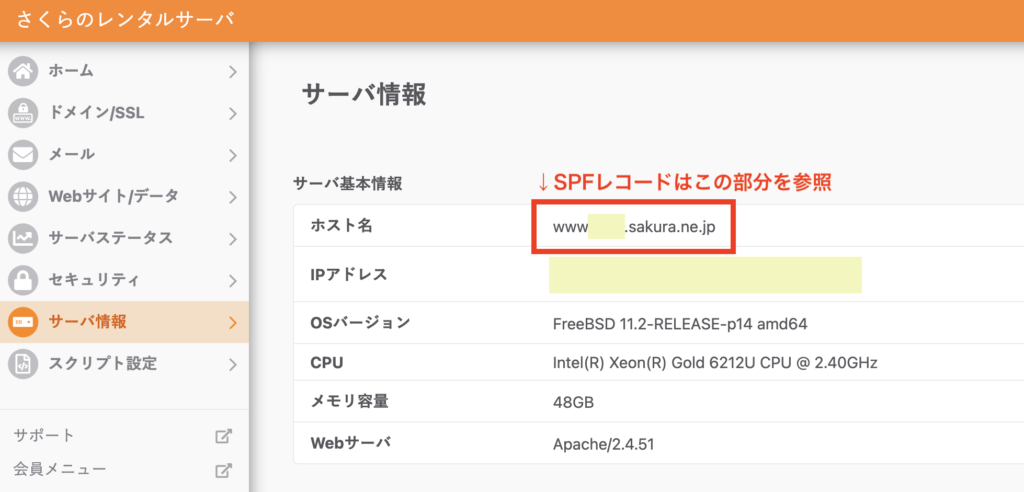This screenshot has height=492, width=1024.
Task: Expand the ホーム menu chevron
Action: click(232, 72)
